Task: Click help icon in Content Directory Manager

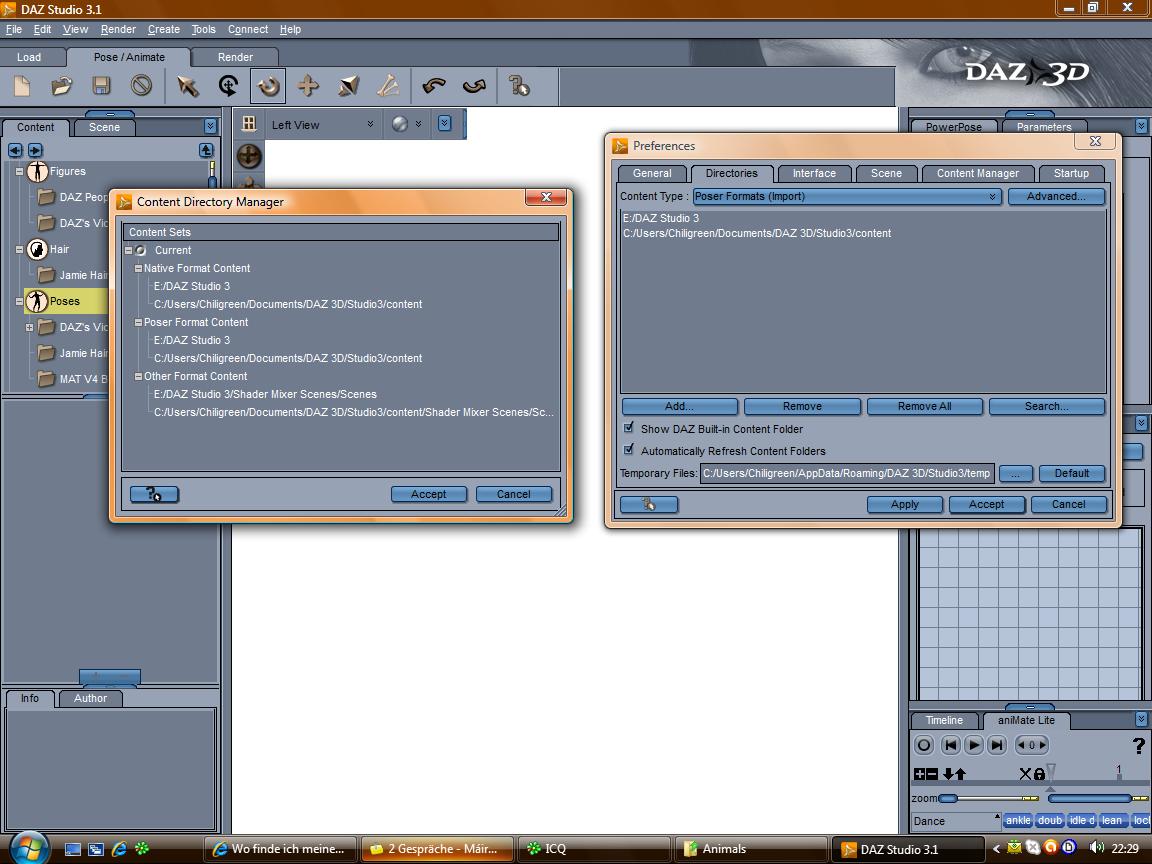Action: [154, 494]
